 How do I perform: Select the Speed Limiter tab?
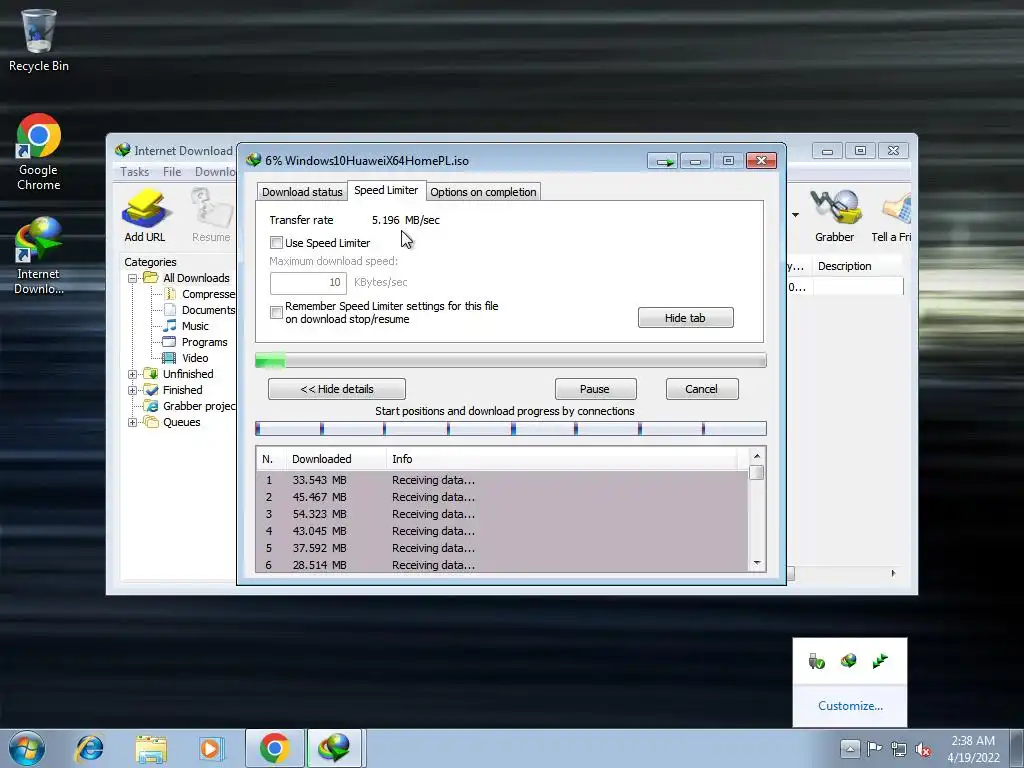click(x=386, y=190)
